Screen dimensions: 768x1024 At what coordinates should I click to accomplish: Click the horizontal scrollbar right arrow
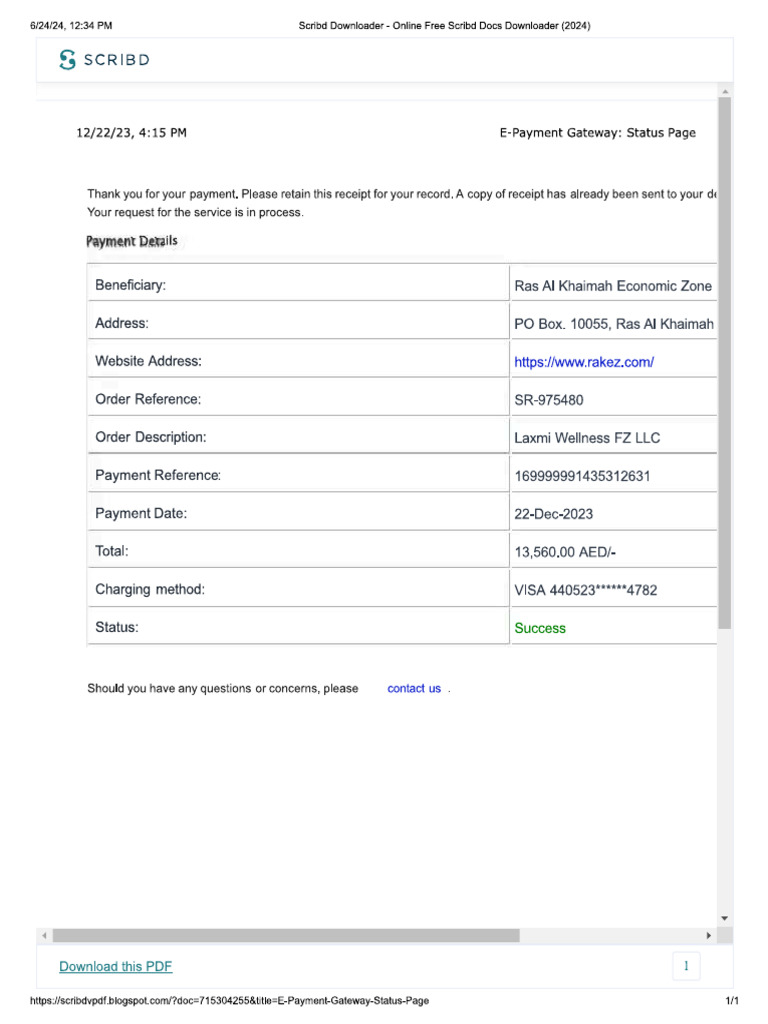(x=709, y=936)
